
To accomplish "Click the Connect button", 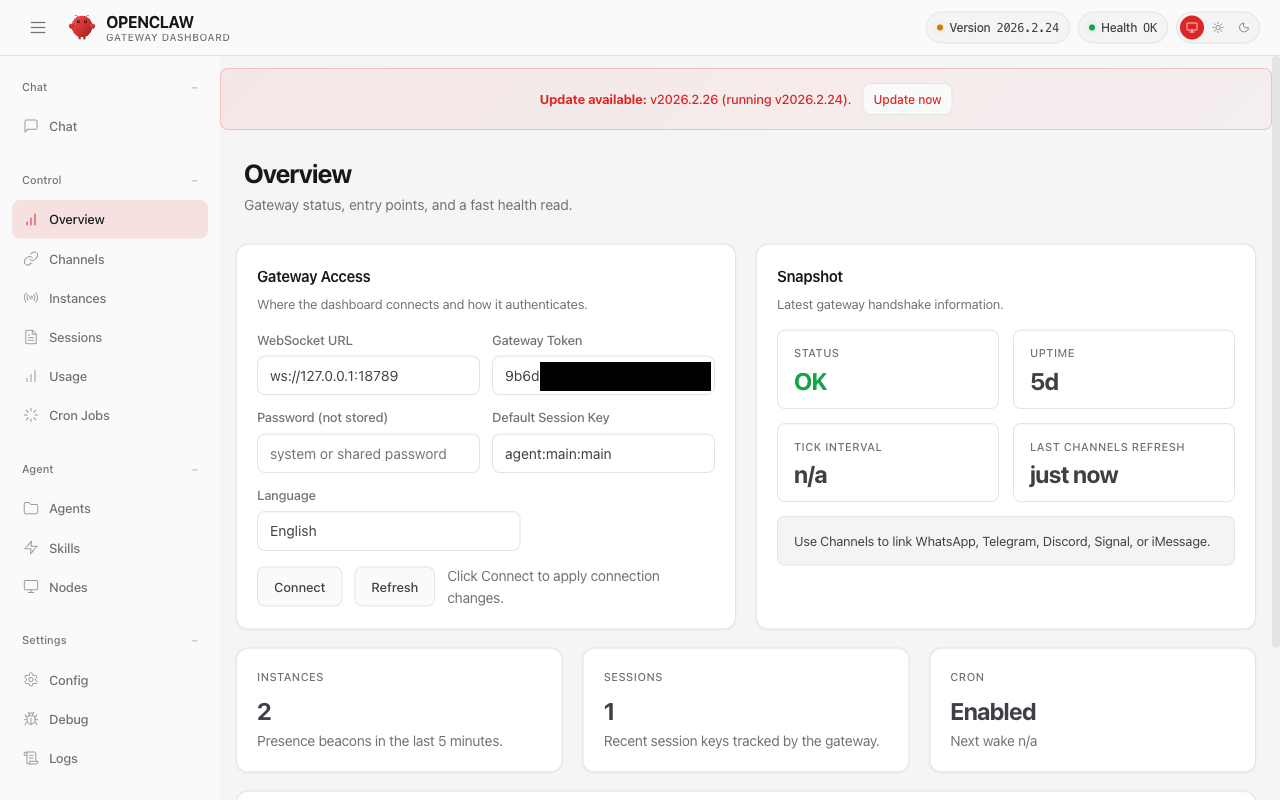I will 300,587.
